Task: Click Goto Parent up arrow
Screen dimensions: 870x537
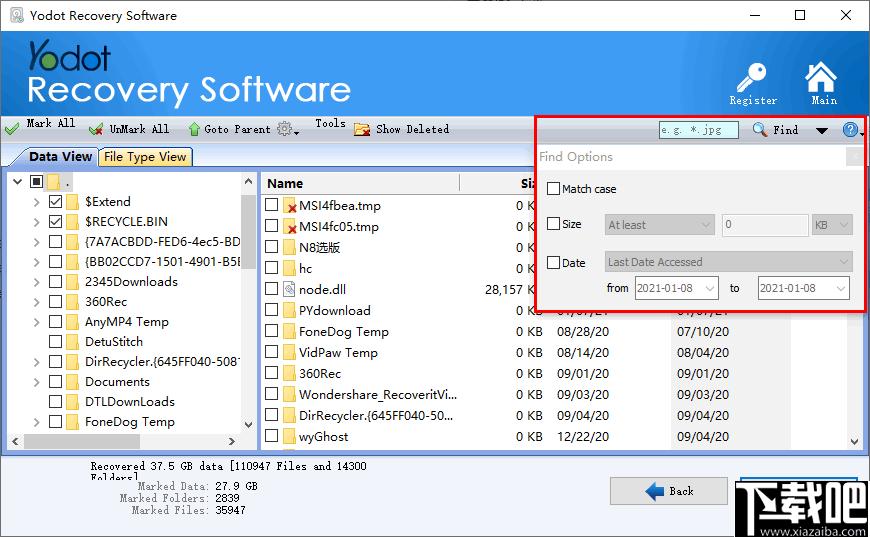Action: click(x=194, y=129)
